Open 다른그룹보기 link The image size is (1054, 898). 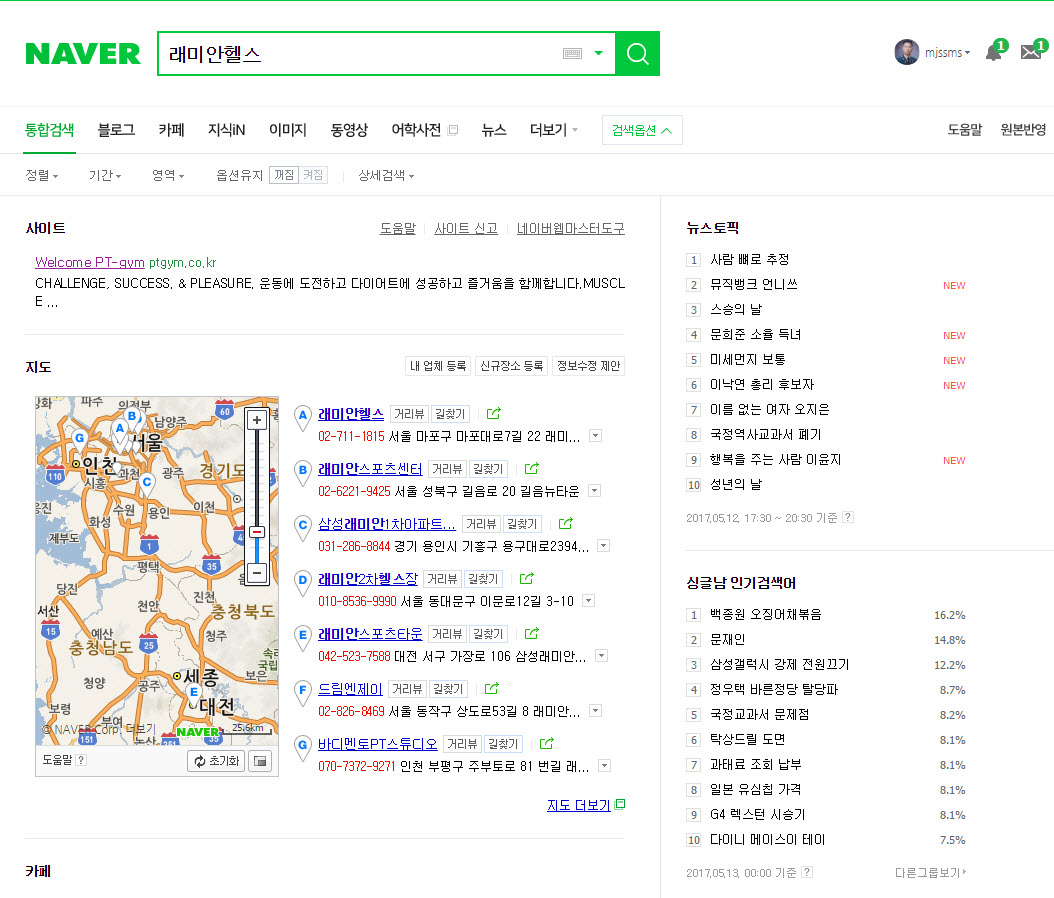click(x=930, y=872)
